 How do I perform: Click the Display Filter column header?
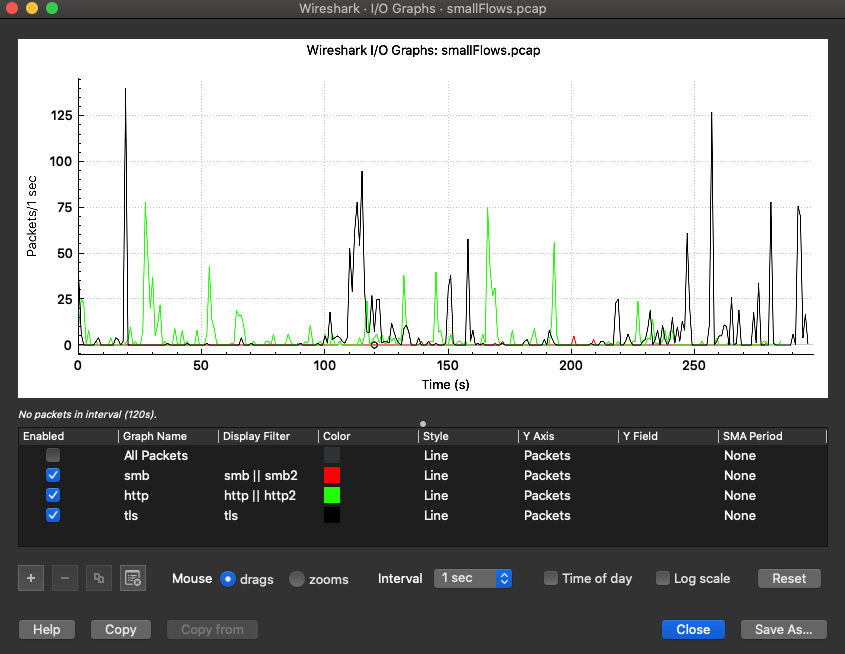268,436
